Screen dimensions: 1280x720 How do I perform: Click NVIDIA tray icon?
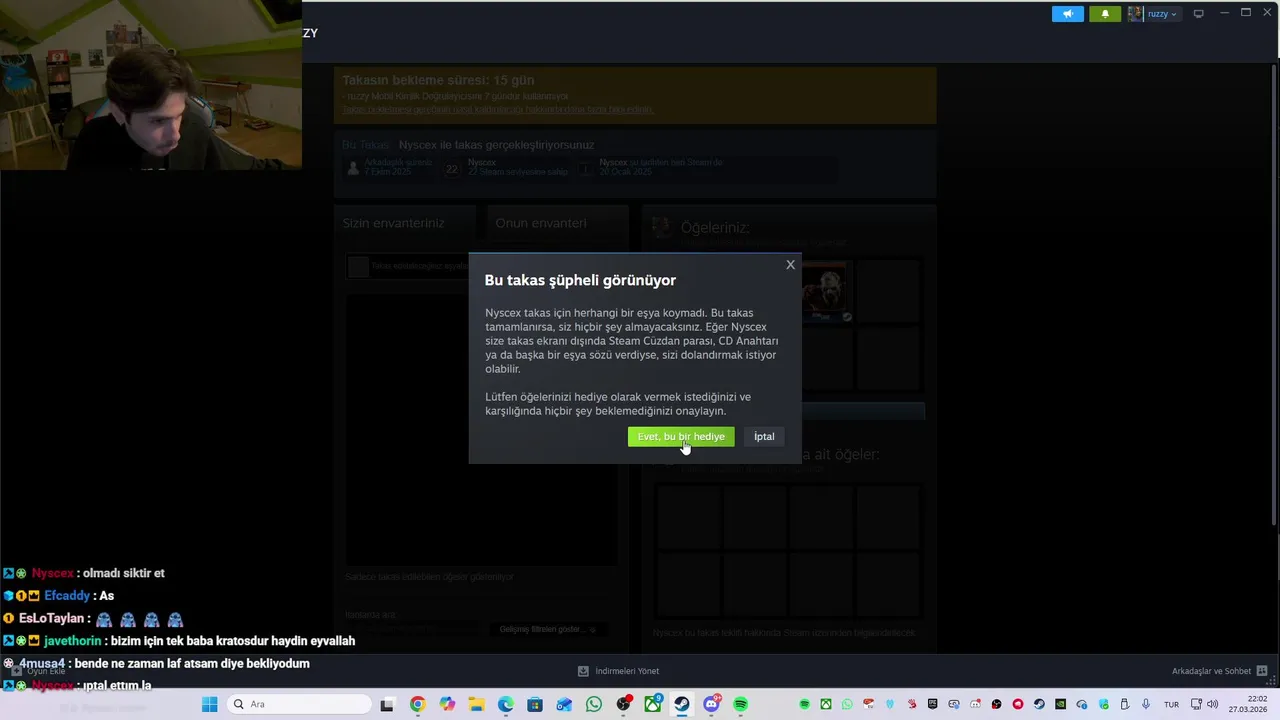[1060, 704]
